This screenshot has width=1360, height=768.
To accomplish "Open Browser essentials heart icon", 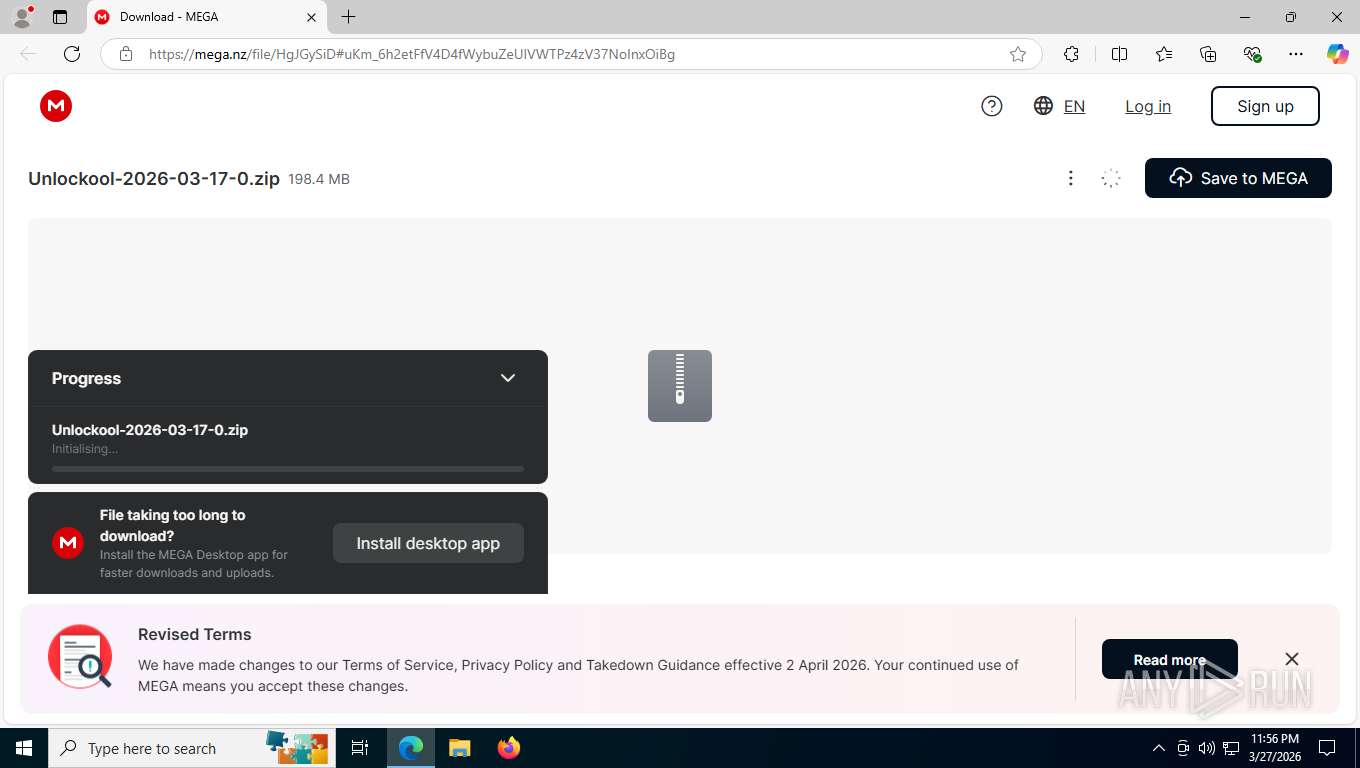I will tap(1252, 54).
